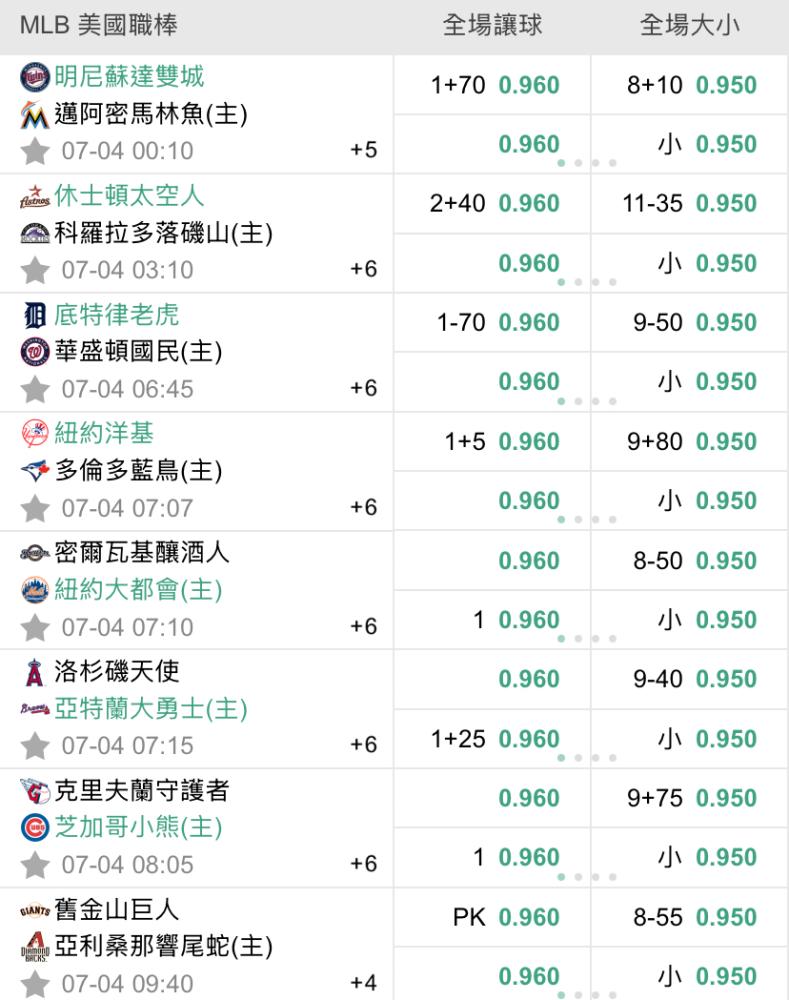Expand +6 more bets for 07-04 08:05 game
The width and height of the screenshot is (789, 1000).
[364, 864]
